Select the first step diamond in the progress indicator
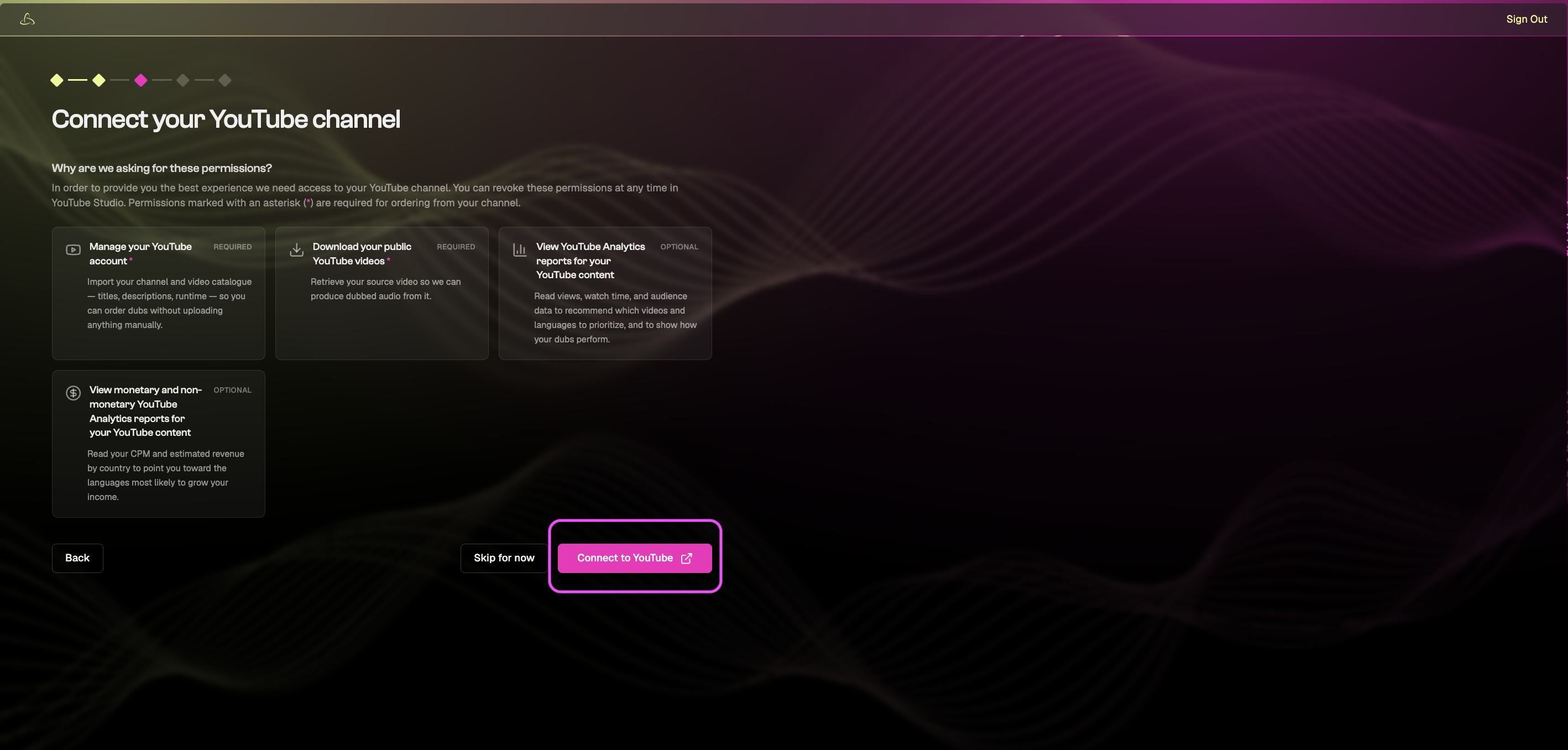Image resolution: width=1568 pixels, height=750 pixels. coord(56,80)
